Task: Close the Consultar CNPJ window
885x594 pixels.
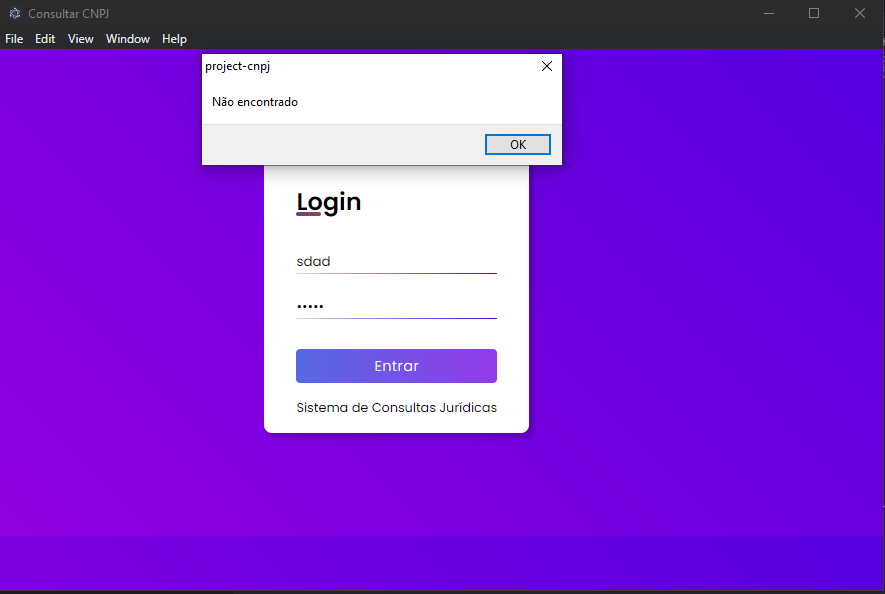Action: (860, 13)
